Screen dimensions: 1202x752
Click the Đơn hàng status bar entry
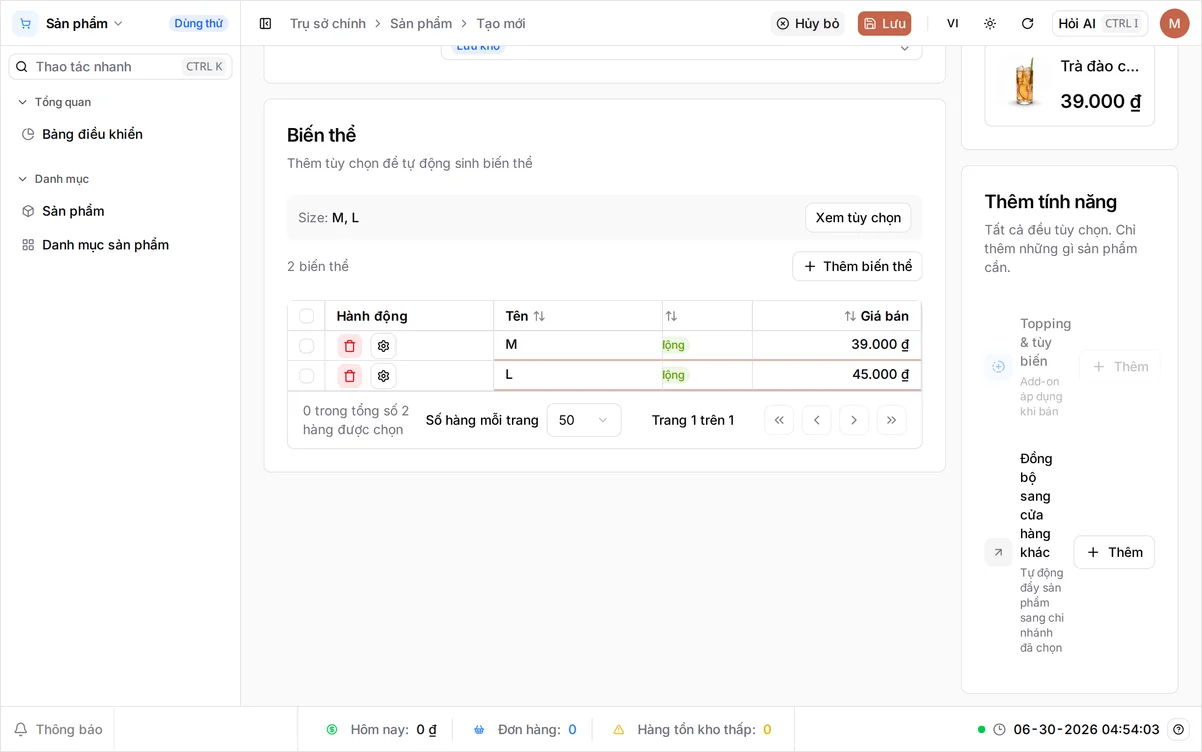point(524,730)
